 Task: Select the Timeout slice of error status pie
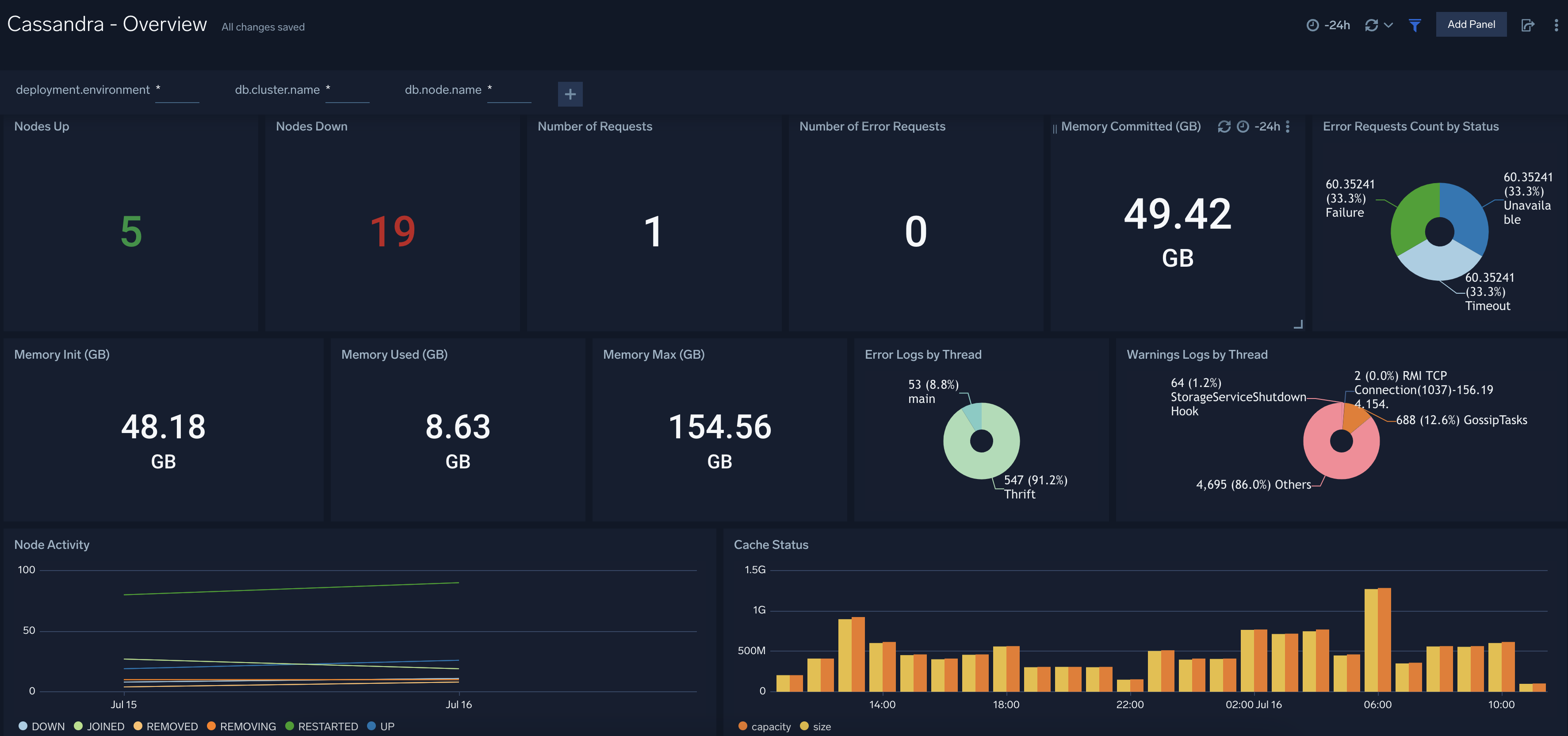[x=1439, y=263]
